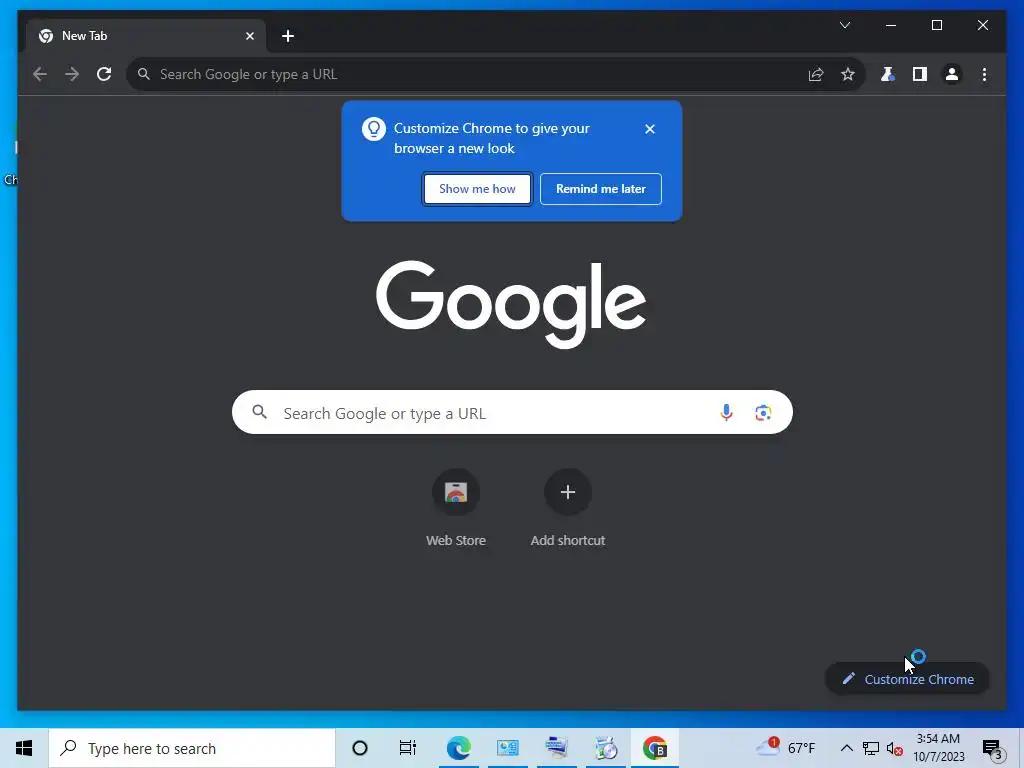Start voice search with microphone icon
Viewport: 1024px width, 768px height.
[726, 413]
